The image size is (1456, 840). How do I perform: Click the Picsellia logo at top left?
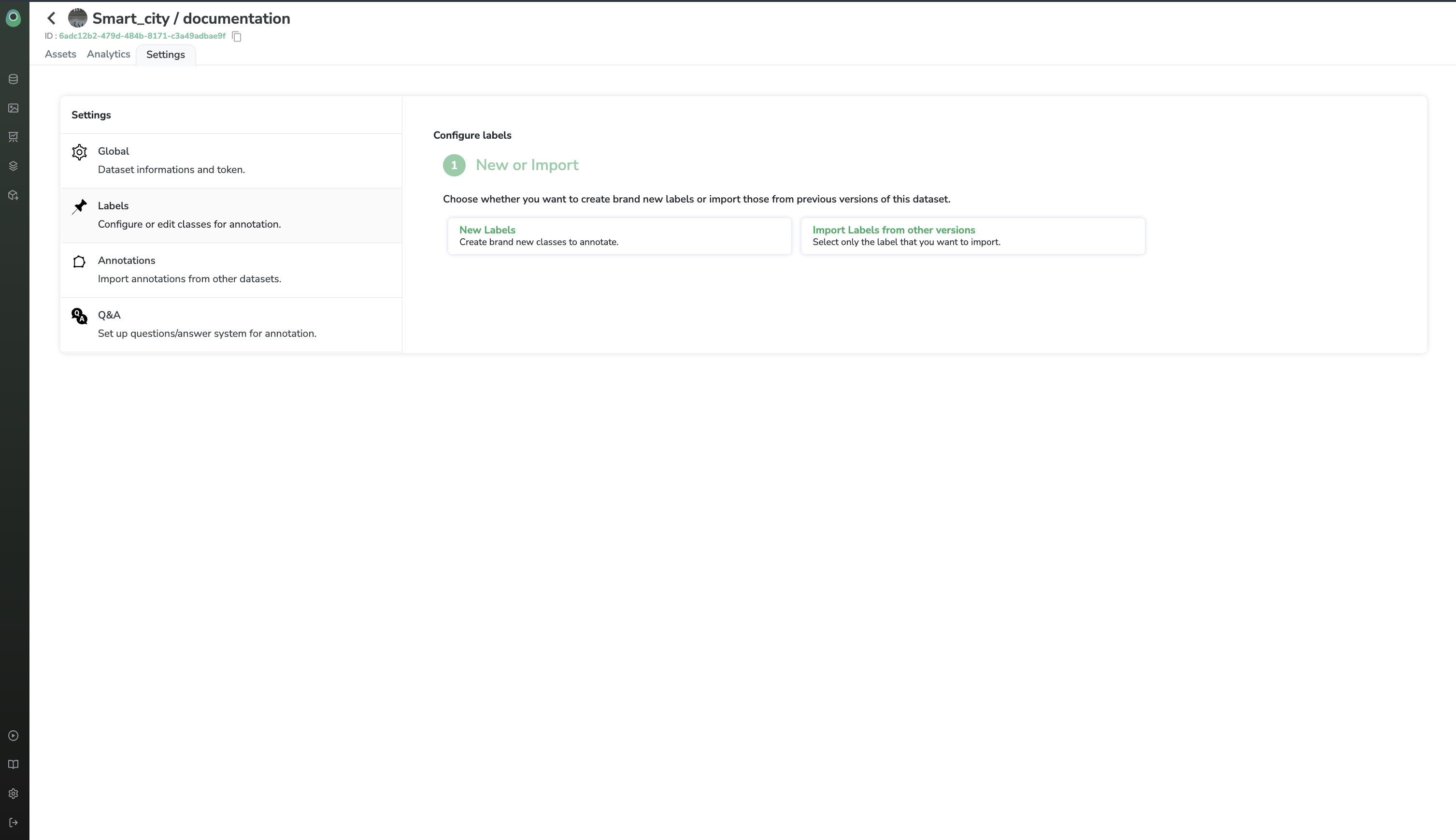coord(13,17)
